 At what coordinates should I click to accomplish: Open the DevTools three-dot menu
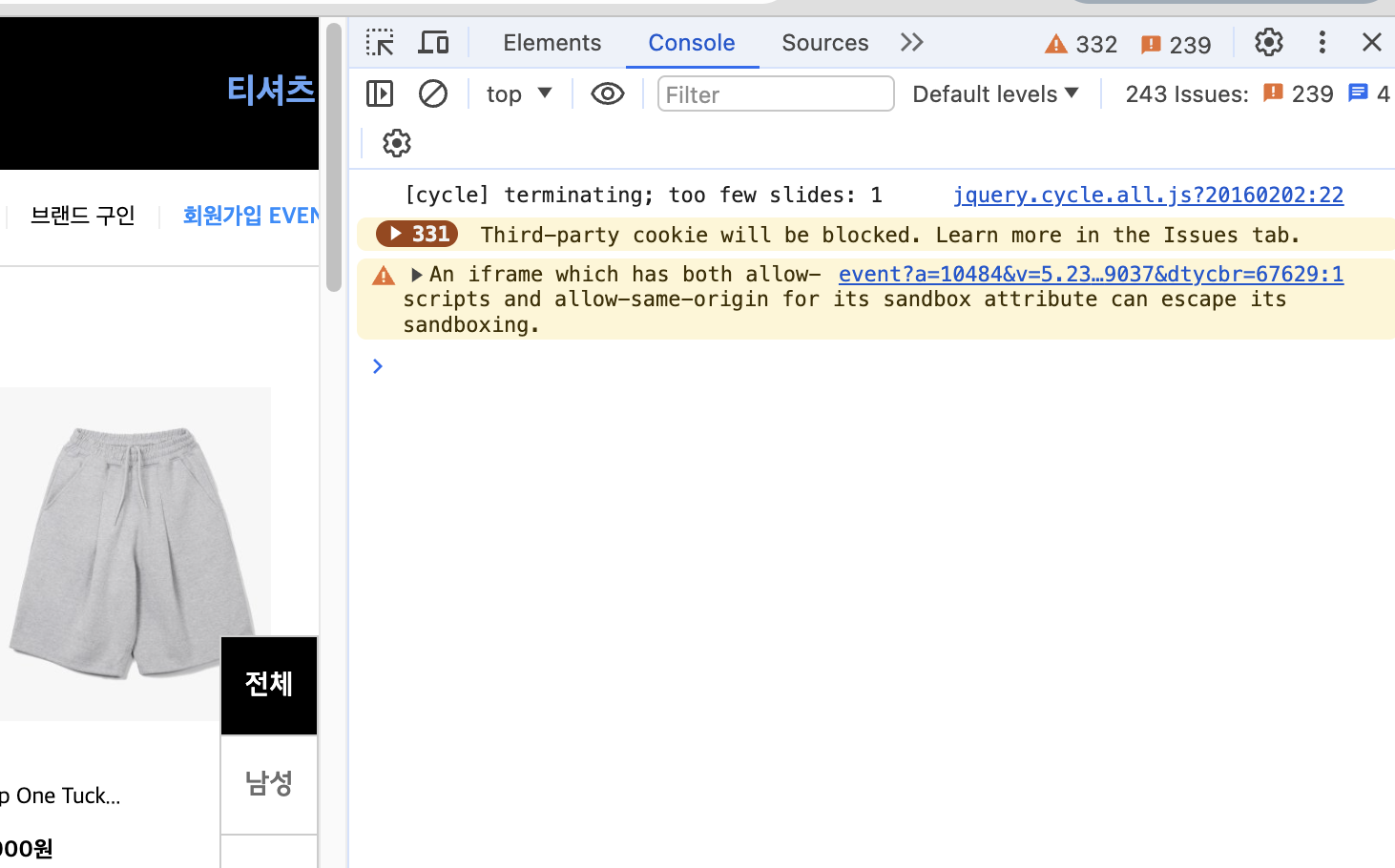[1322, 42]
